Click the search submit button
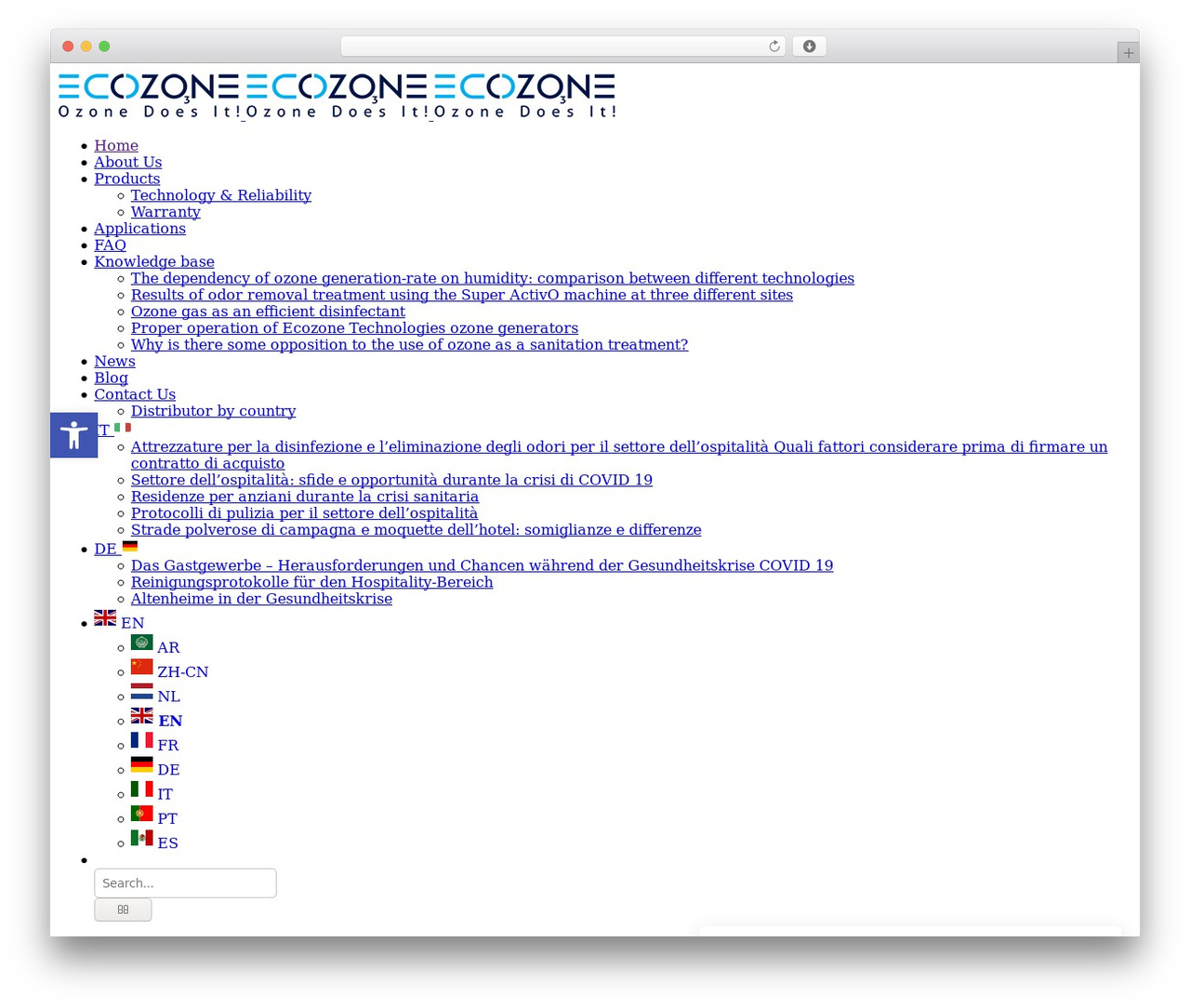This screenshot has height=1008, width=1190. [x=123, y=909]
